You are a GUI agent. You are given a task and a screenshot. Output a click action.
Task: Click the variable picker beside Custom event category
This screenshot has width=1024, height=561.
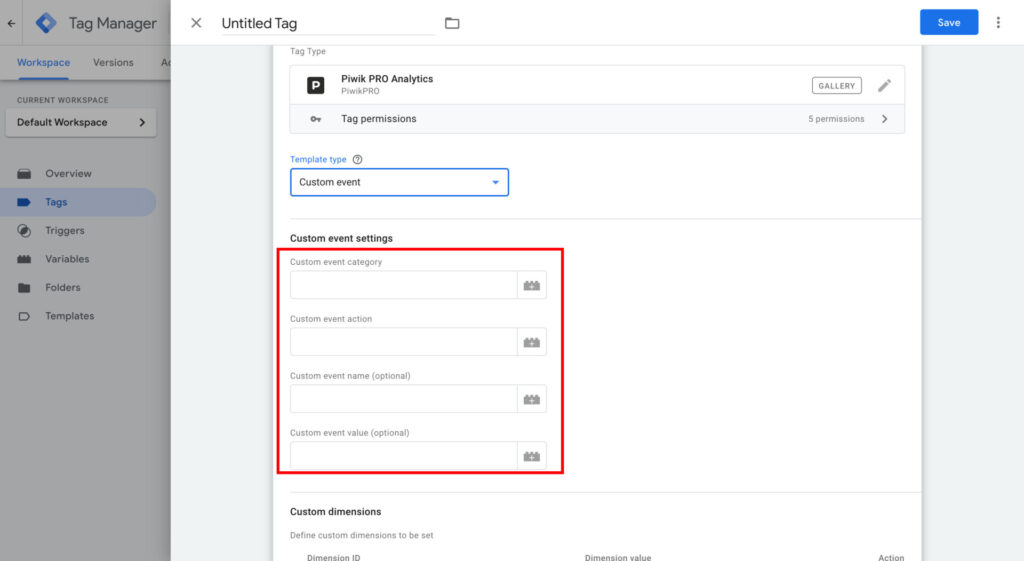point(532,285)
